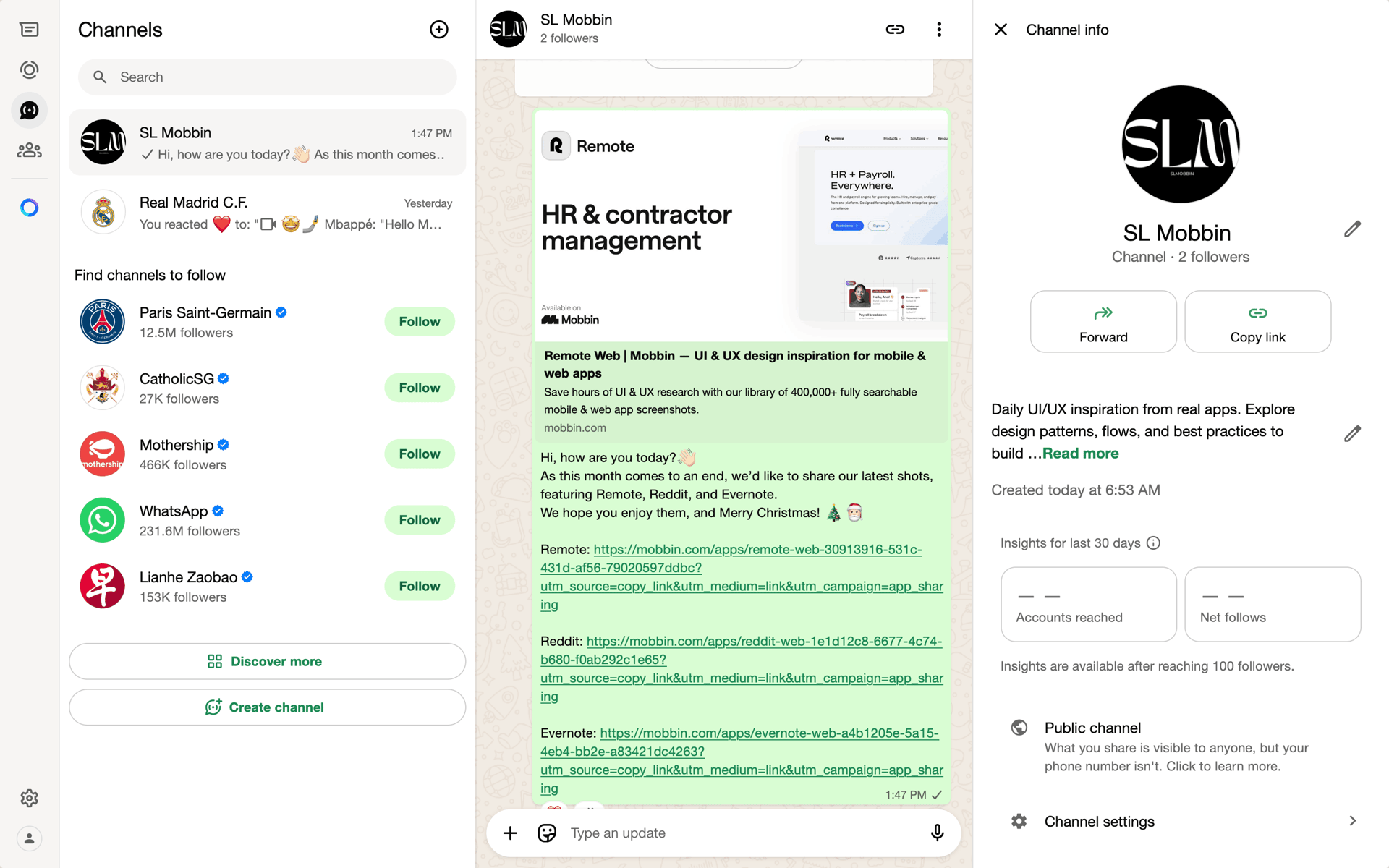Screen dimensions: 1389x868
Task: Open the Chats icon in sidebar
Action: (29, 30)
